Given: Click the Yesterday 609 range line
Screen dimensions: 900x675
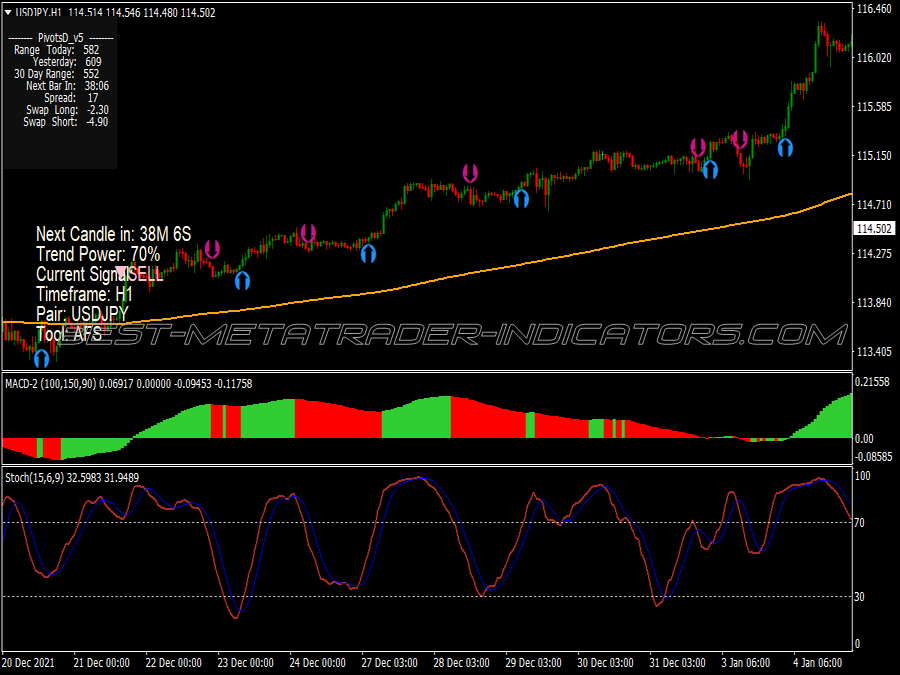Looking at the screenshot, I should click(67, 62).
